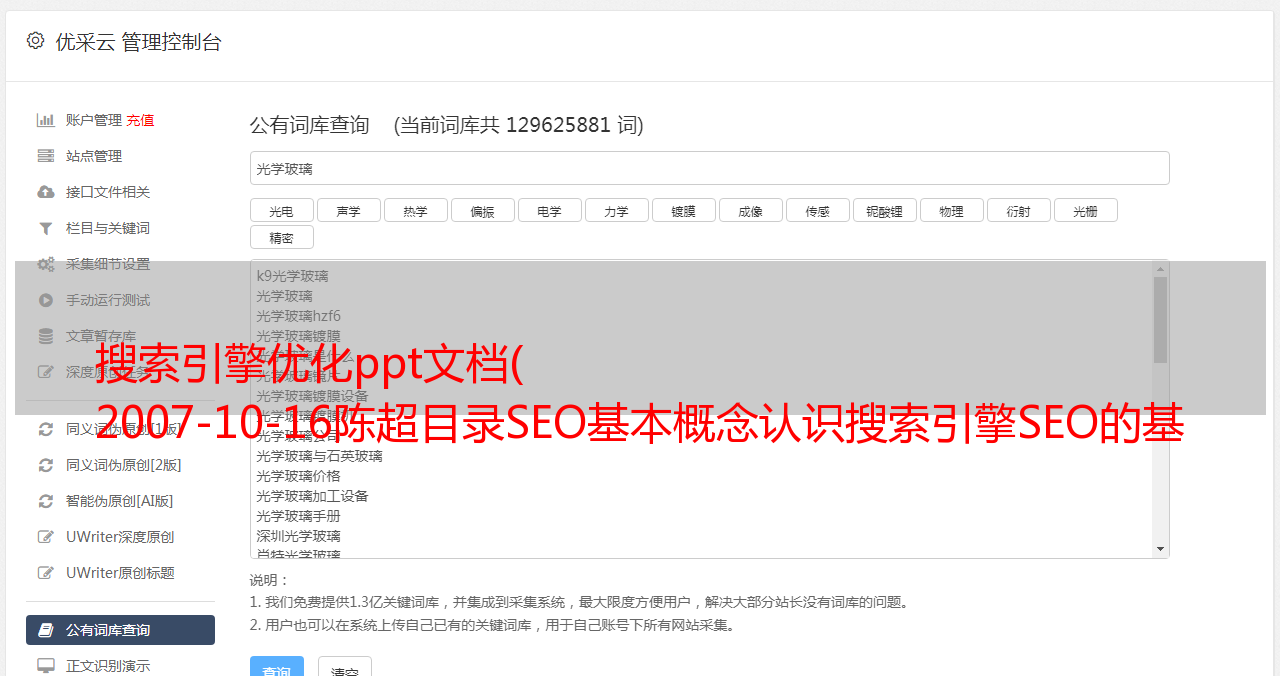Click the keyword search input field

pyautogui.click(x=709, y=168)
